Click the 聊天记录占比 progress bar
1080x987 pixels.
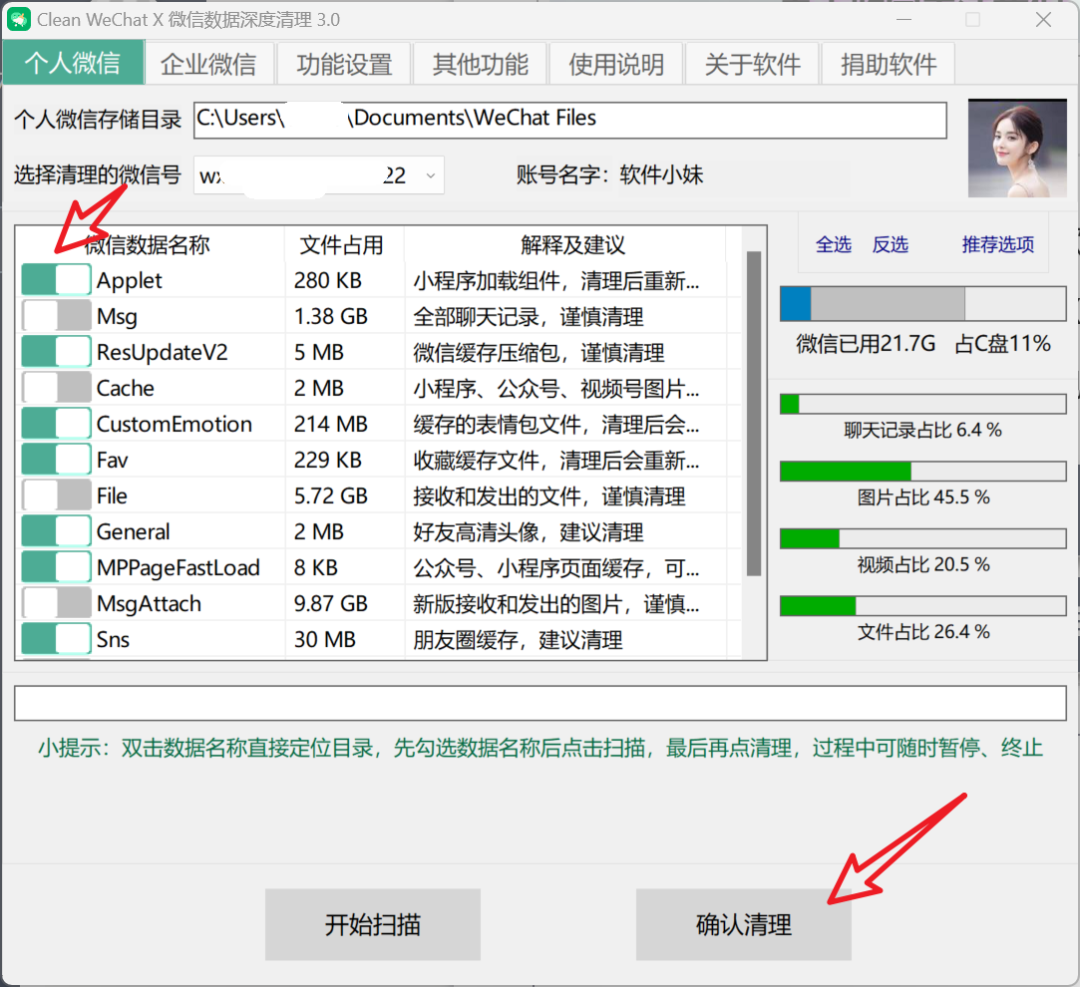[x=923, y=404]
